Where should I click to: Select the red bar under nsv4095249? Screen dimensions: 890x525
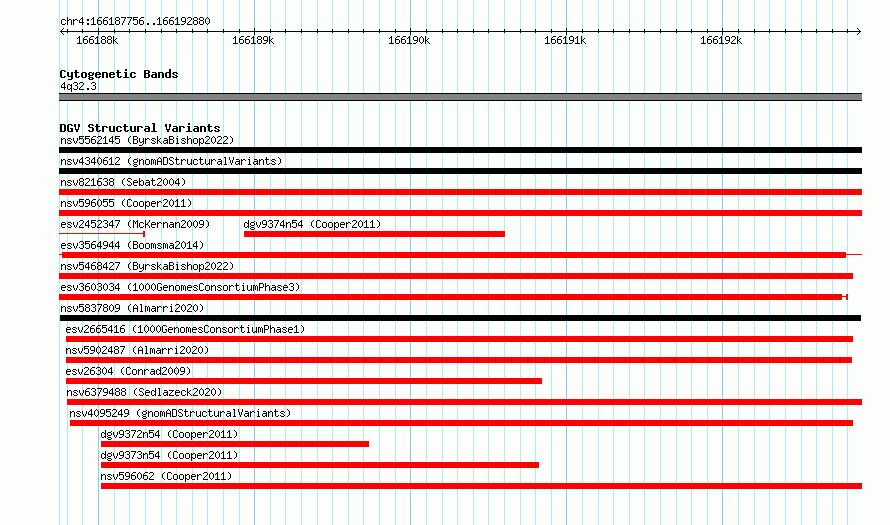461,423
